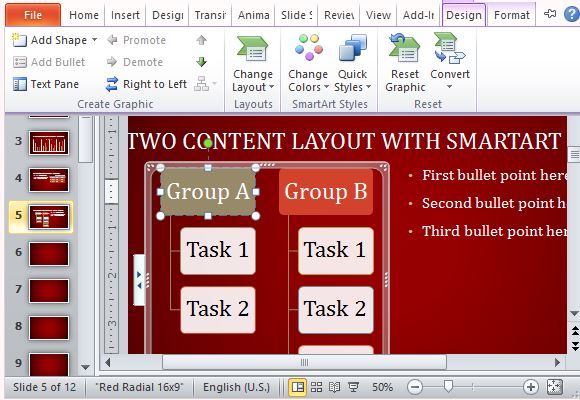Click the Fit slide to window icon
Screen dimensions: 580x400
[554, 387]
